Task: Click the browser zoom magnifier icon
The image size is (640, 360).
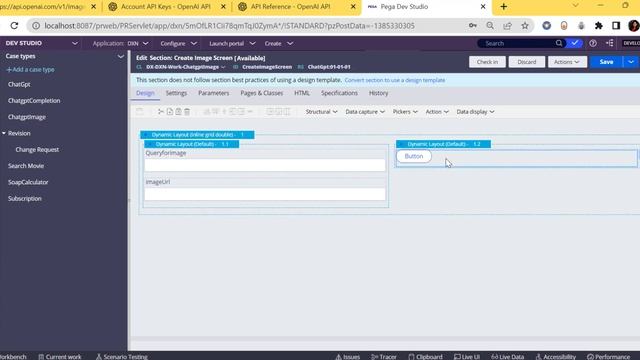Action: click(490, 26)
